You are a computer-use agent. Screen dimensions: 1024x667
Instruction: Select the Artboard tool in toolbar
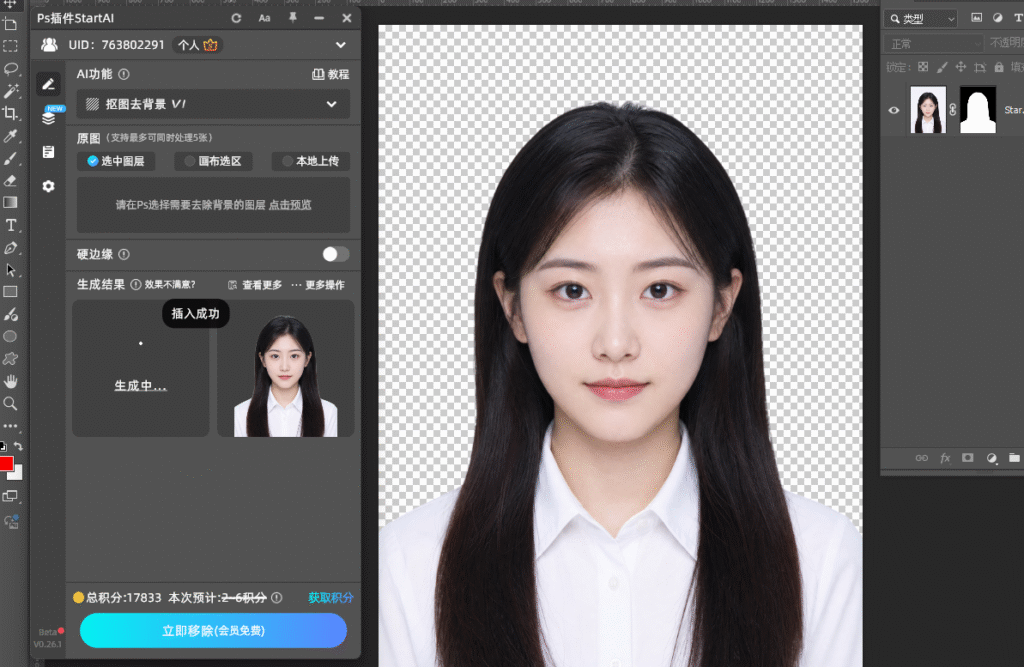[10, 24]
